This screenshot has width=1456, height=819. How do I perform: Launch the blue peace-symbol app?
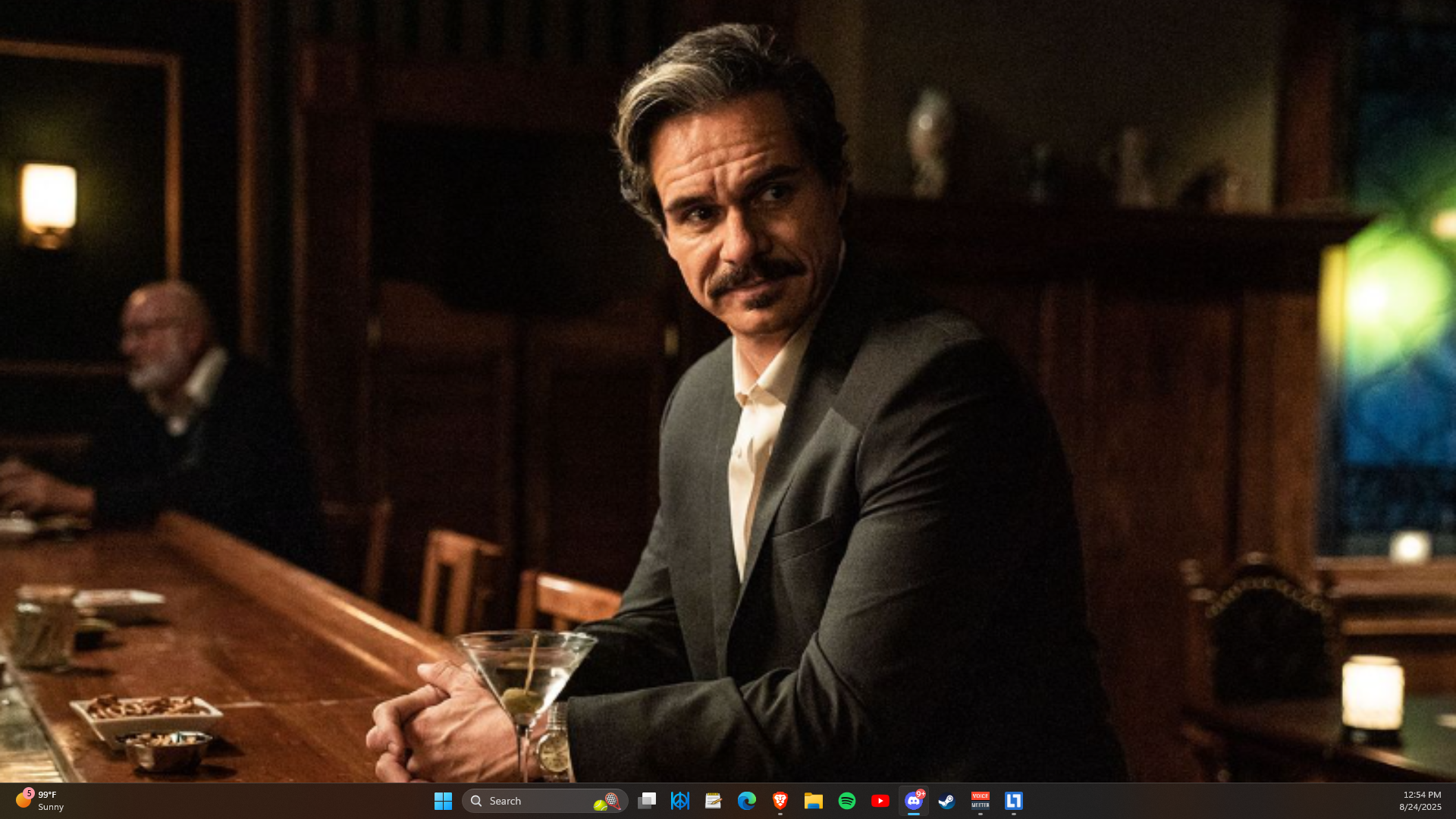pyautogui.click(x=680, y=801)
